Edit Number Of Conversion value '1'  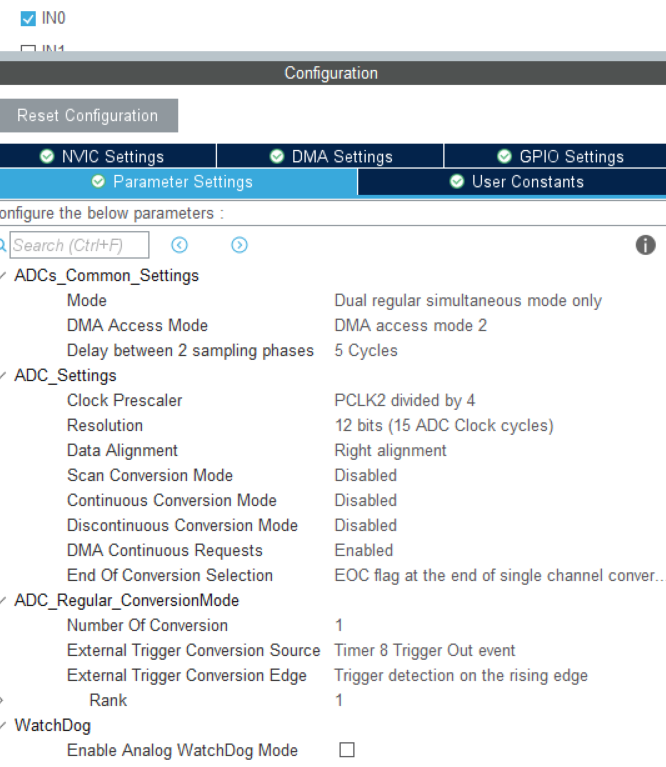click(x=338, y=626)
